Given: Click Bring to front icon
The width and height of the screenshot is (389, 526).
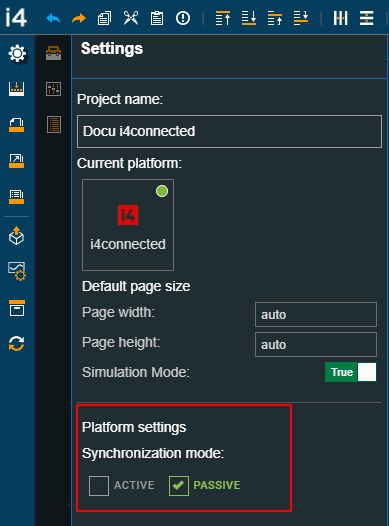Looking at the screenshot, I should (223, 18).
